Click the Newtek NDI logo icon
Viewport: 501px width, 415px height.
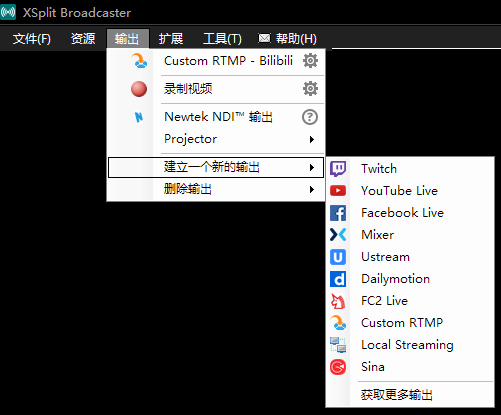click(x=139, y=117)
